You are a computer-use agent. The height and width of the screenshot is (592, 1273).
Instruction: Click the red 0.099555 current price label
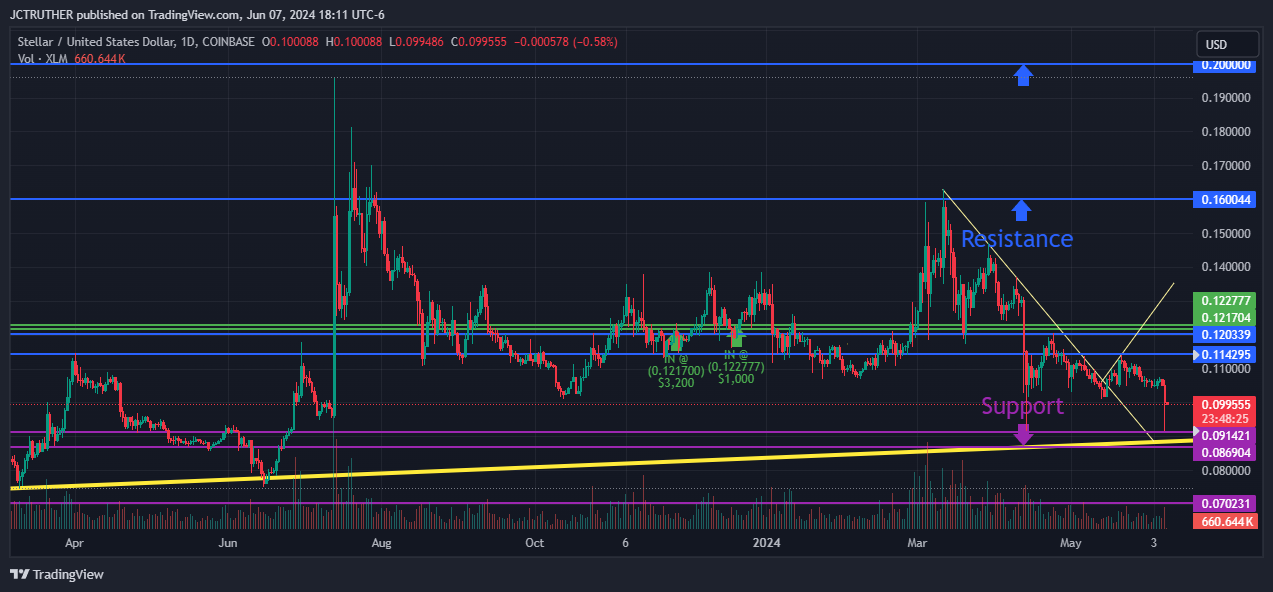point(1223,405)
